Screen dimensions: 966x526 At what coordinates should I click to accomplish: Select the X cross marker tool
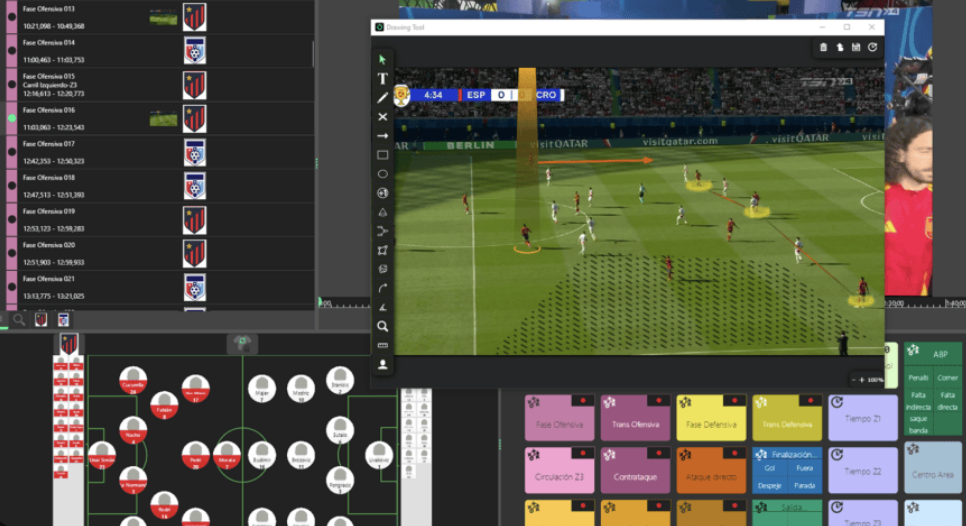point(383,117)
